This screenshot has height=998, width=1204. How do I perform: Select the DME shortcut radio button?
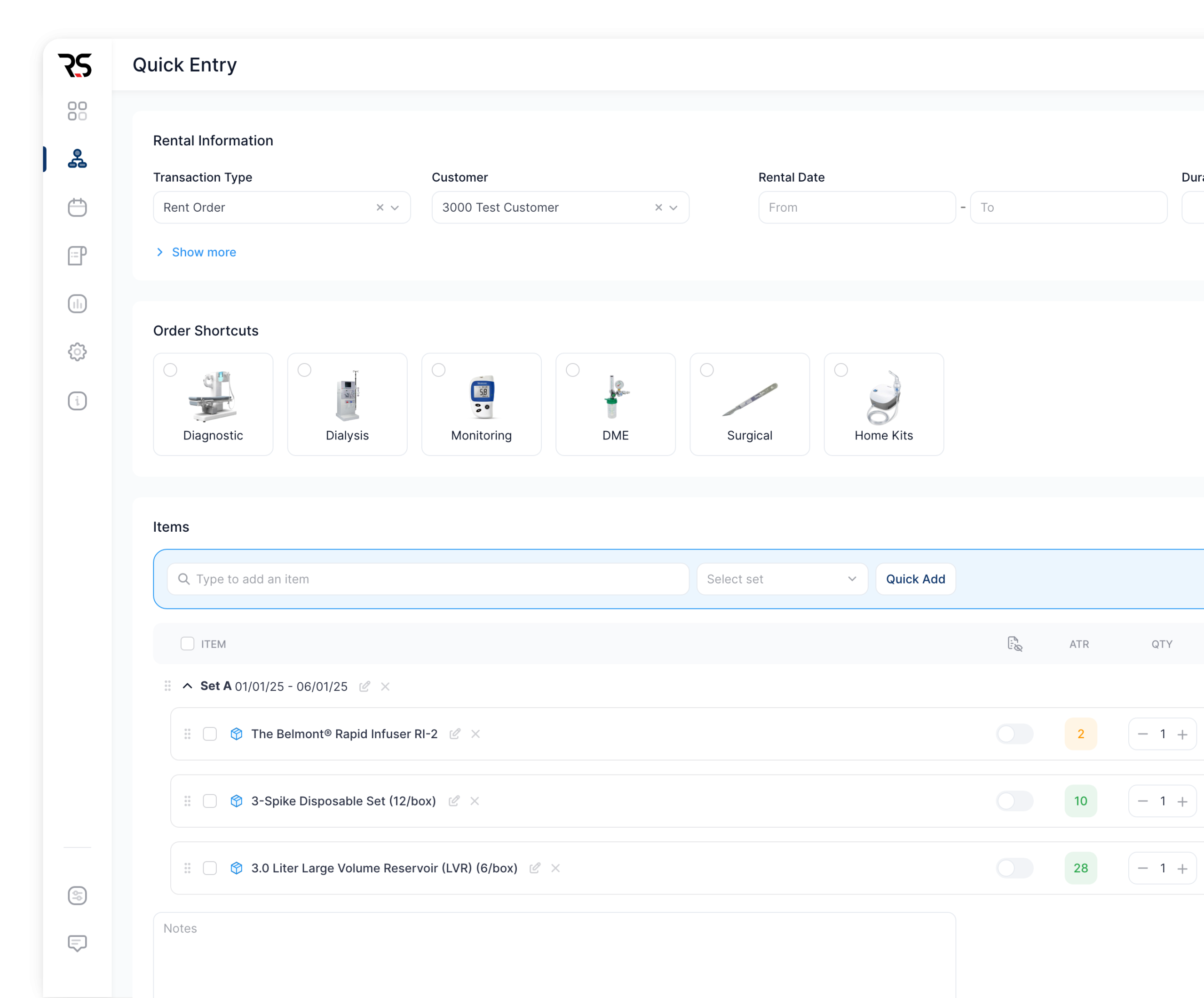[573, 370]
